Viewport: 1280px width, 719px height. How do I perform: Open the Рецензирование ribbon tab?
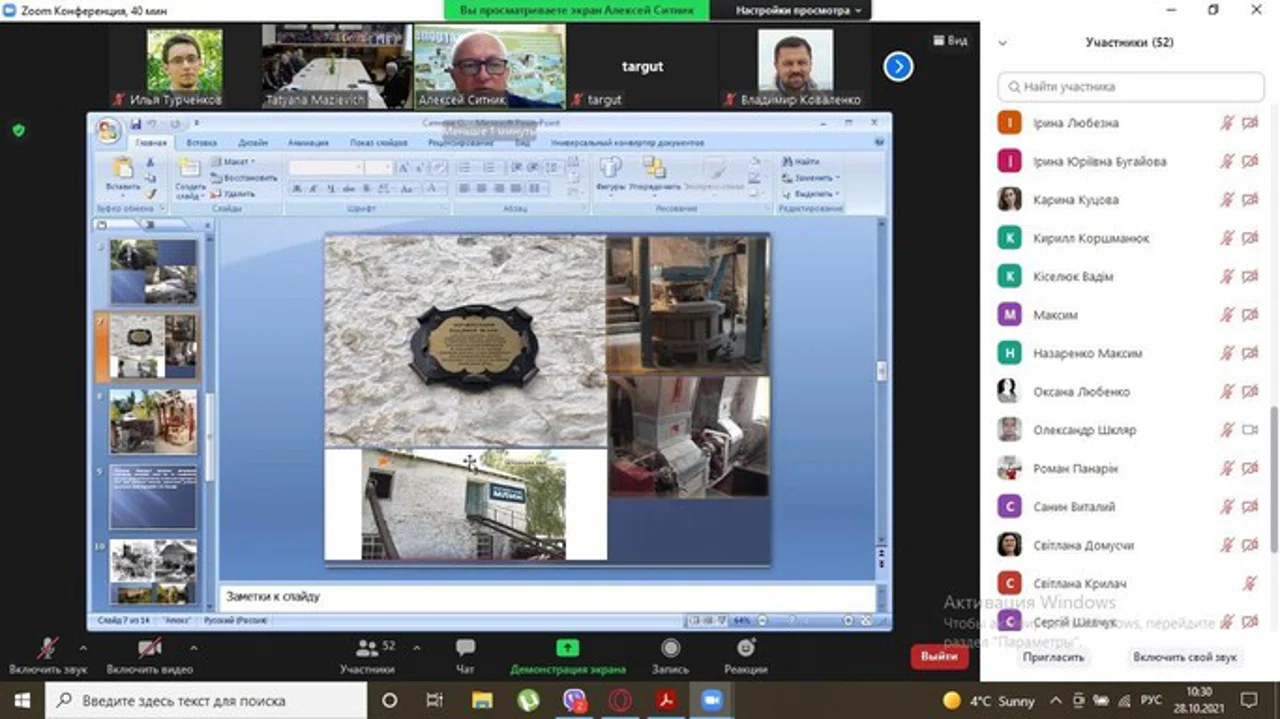462,143
